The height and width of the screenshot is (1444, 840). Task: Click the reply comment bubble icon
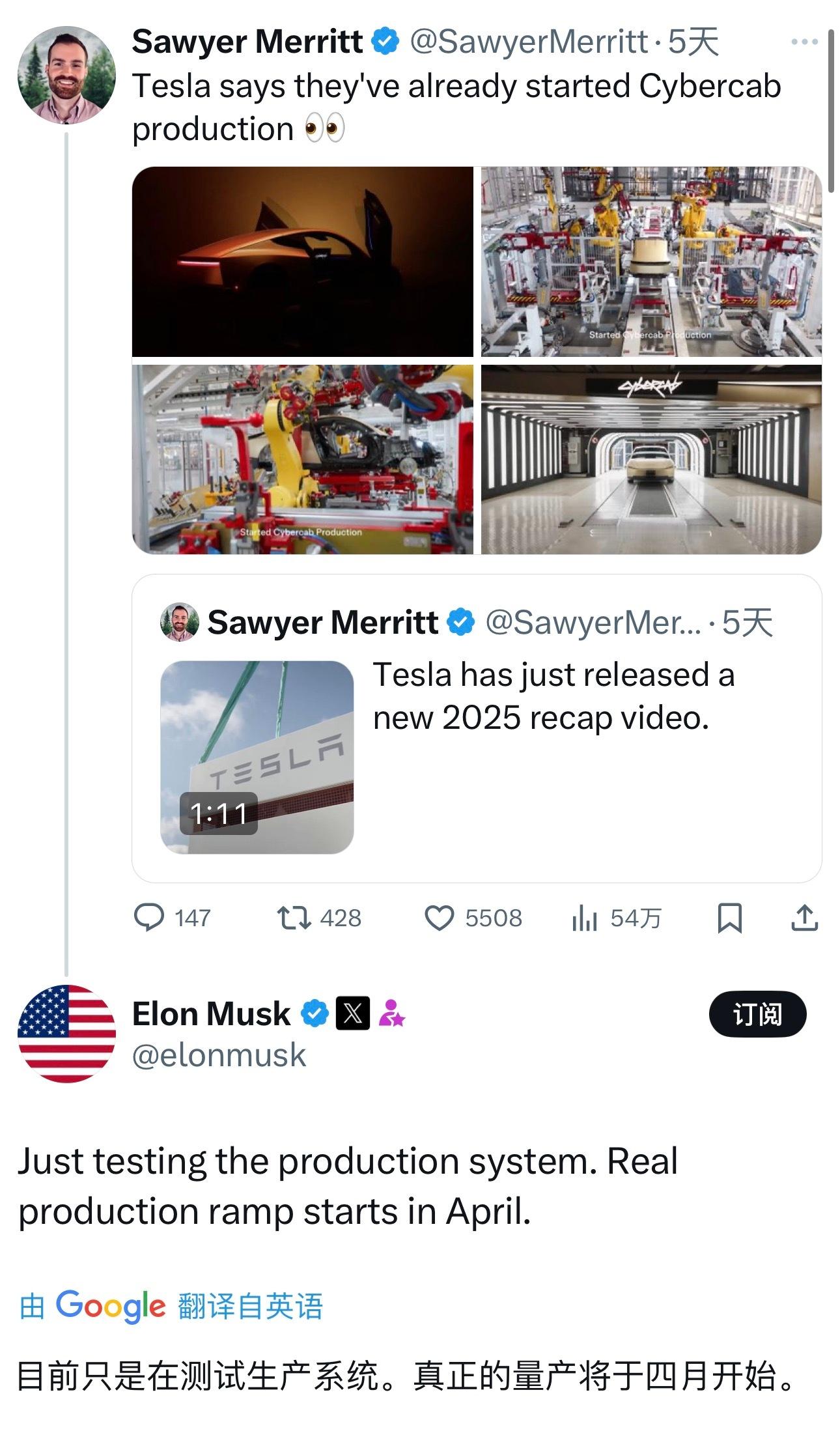point(149,918)
